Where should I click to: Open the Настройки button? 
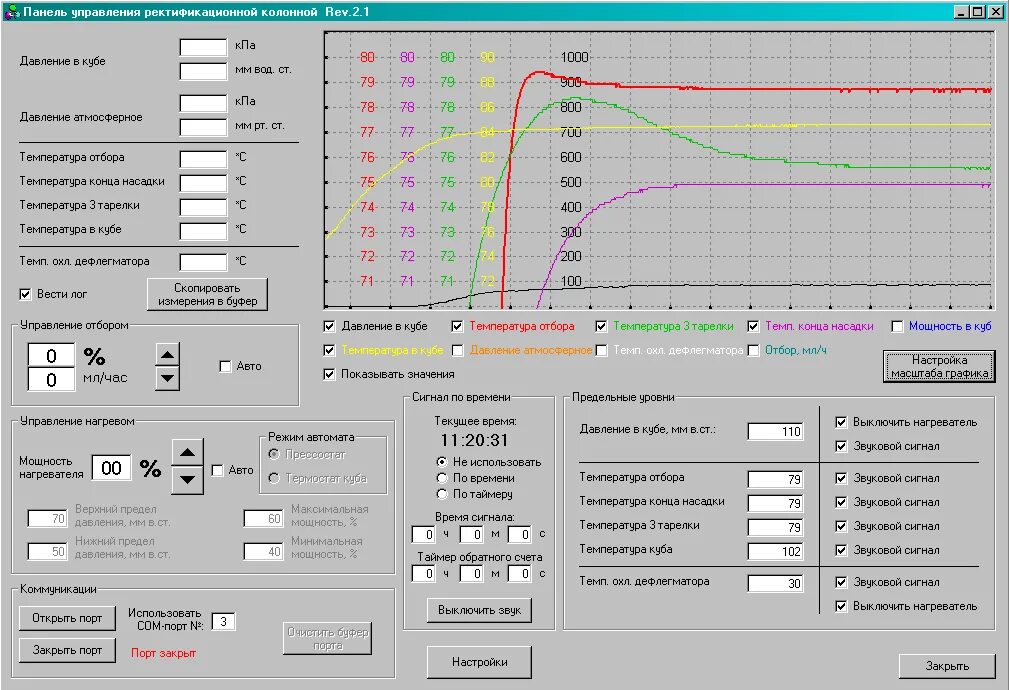479,662
